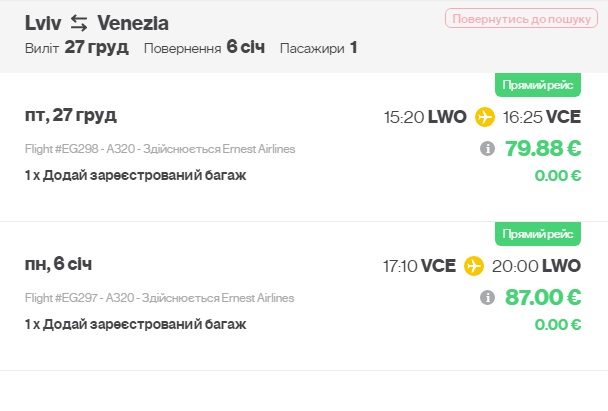Click the yellow plane icon for the LWO to VCE flight

coord(485,117)
